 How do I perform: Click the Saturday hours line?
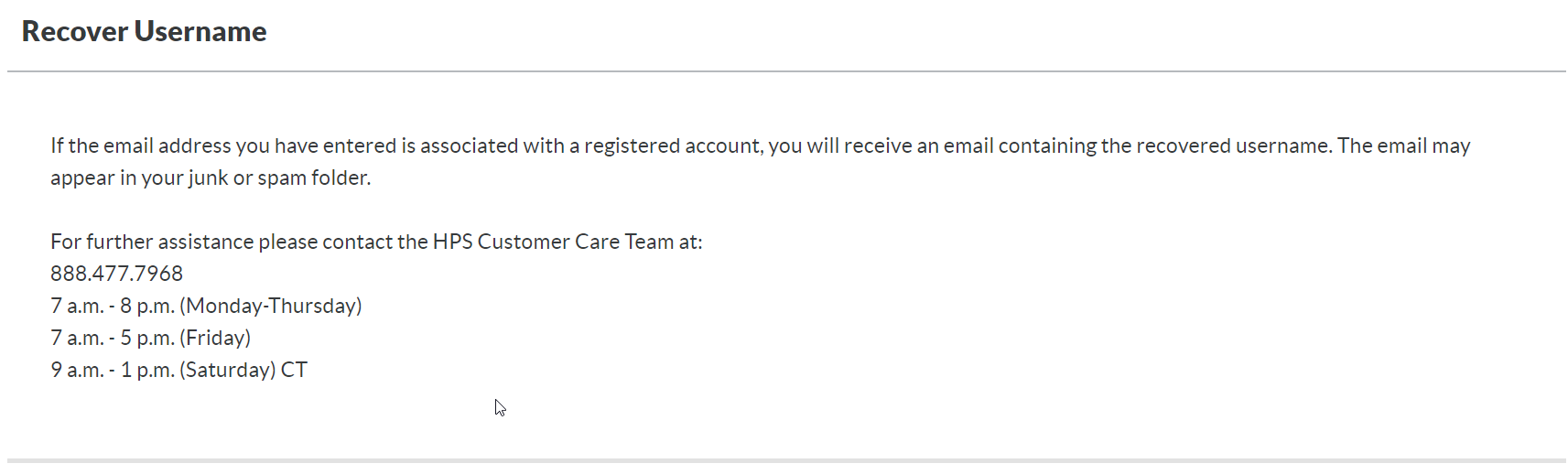[x=178, y=370]
